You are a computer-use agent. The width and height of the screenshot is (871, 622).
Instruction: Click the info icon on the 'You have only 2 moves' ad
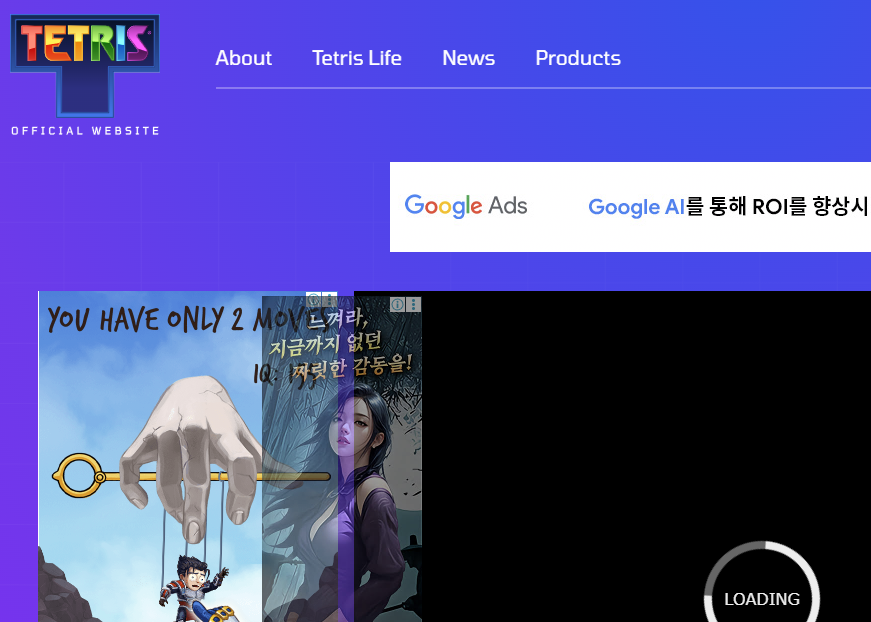click(313, 300)
